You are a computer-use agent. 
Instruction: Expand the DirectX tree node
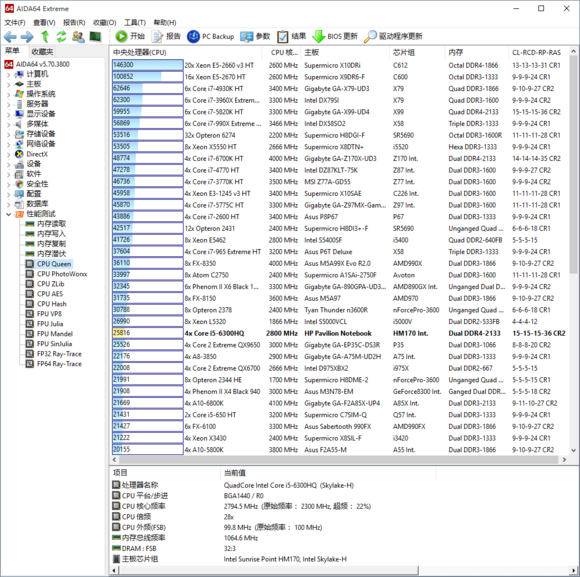click(9, 154)
